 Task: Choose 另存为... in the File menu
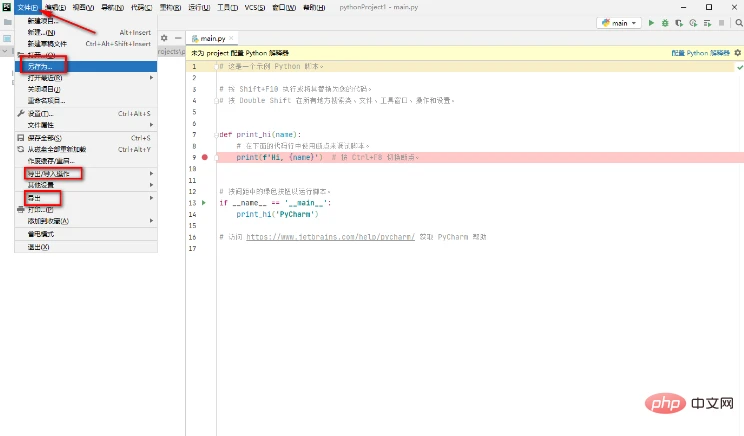coord(42,65)
